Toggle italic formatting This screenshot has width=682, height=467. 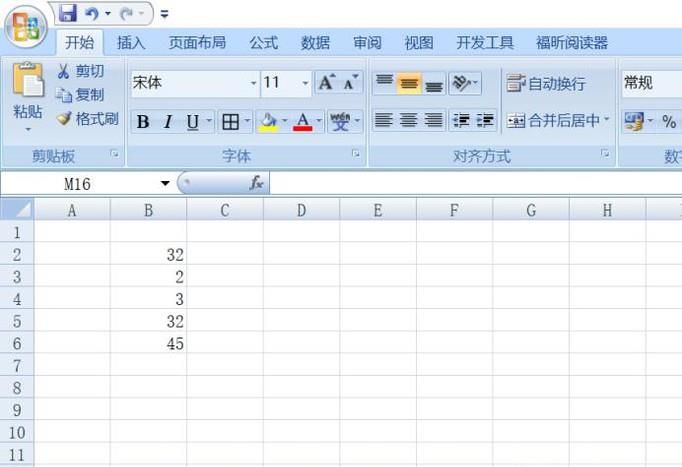click(168, 122)
